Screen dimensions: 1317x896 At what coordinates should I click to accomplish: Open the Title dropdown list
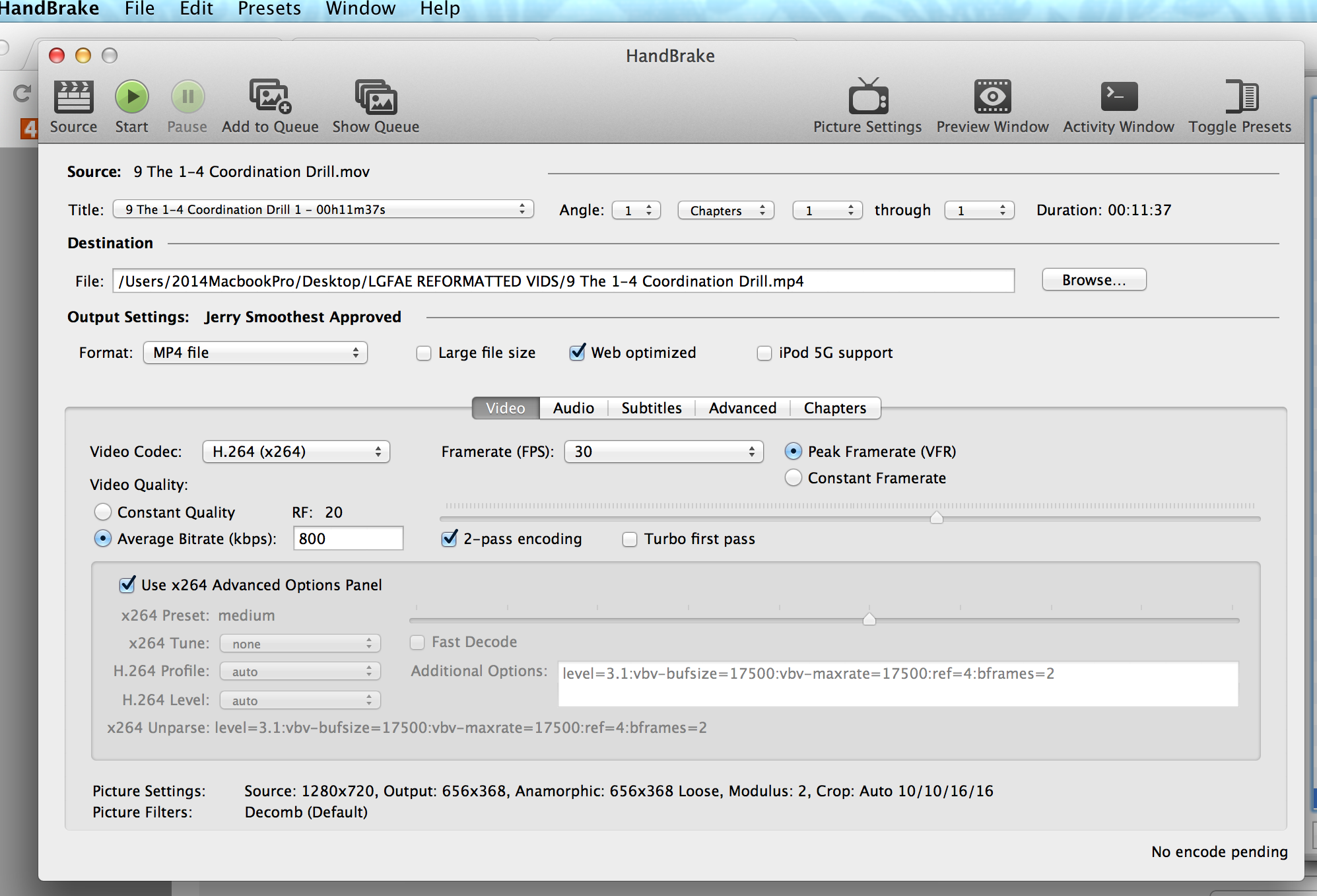tap(323, 209)
